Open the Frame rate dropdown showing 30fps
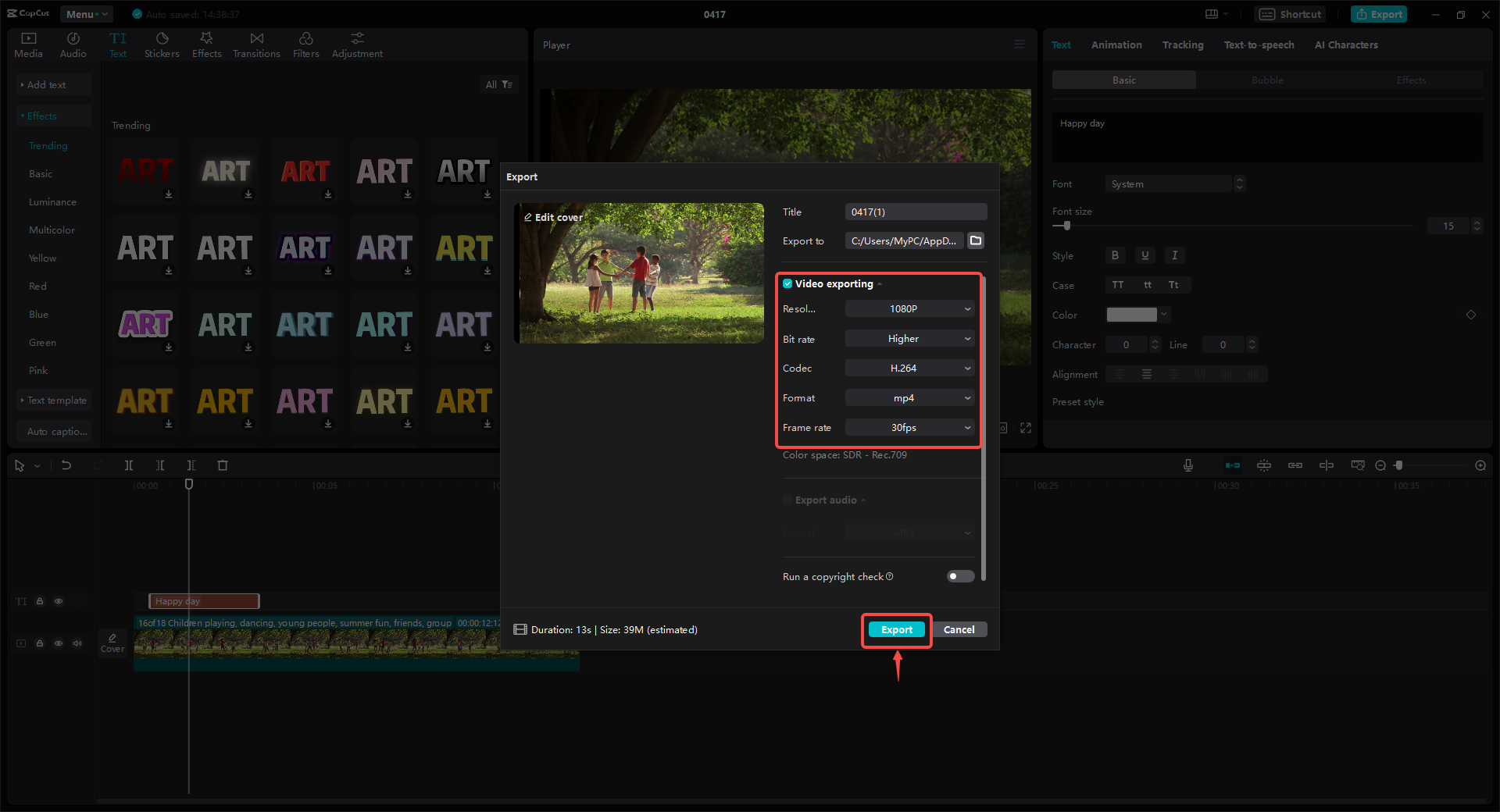This screenshot has height=812, width=1500. click(909, 427)
